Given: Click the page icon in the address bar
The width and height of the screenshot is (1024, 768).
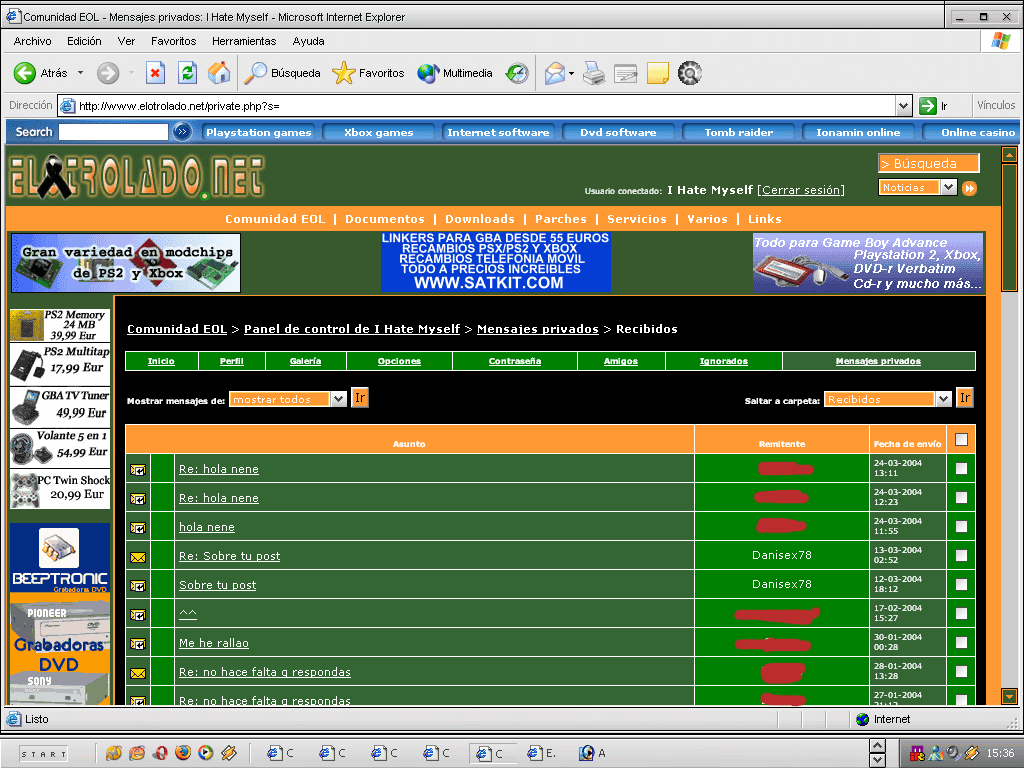Looking at the screenshot, I should pyautogui.click(x=67, y=106).
